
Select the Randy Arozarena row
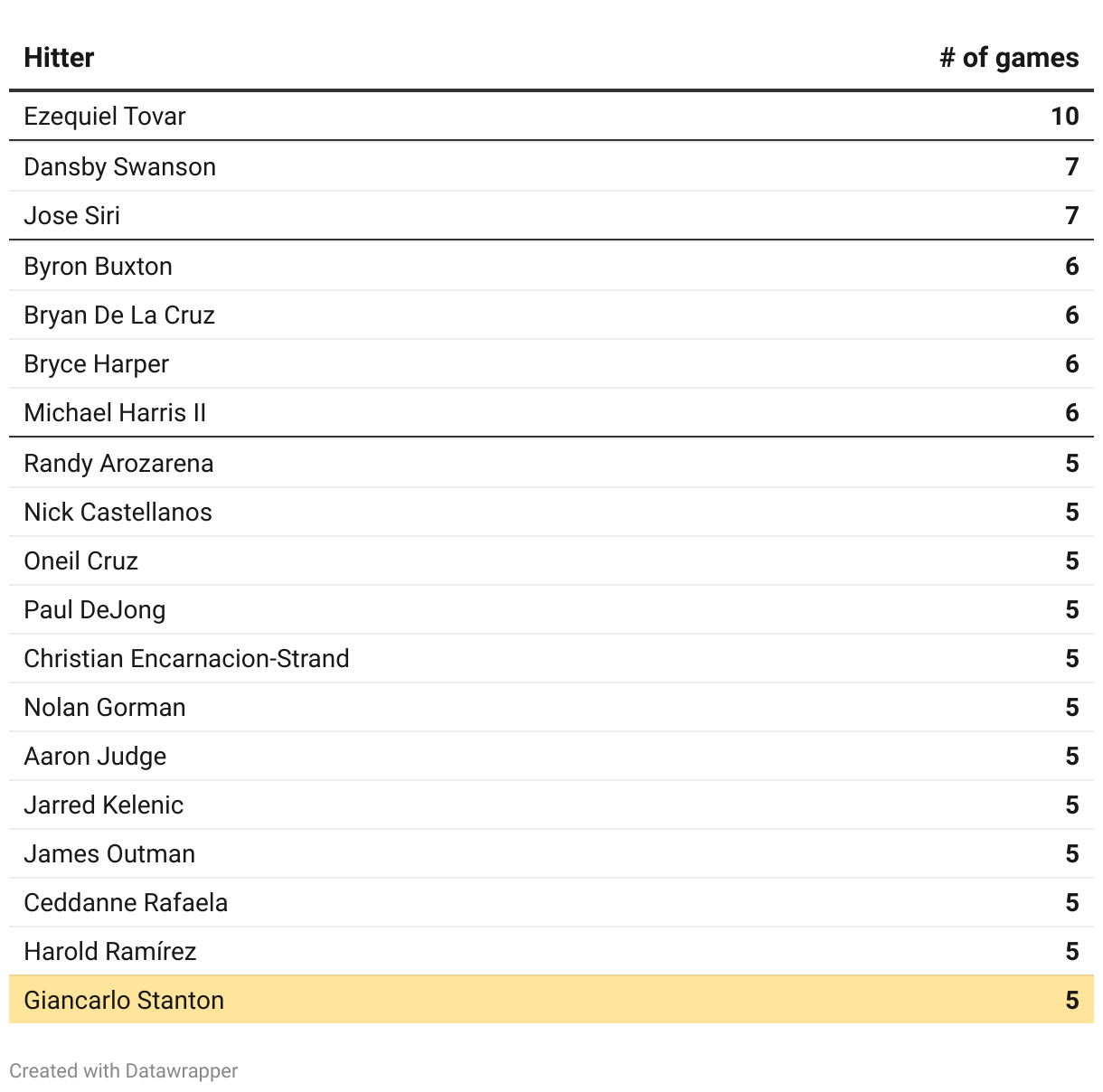click(x=551, y=463)
